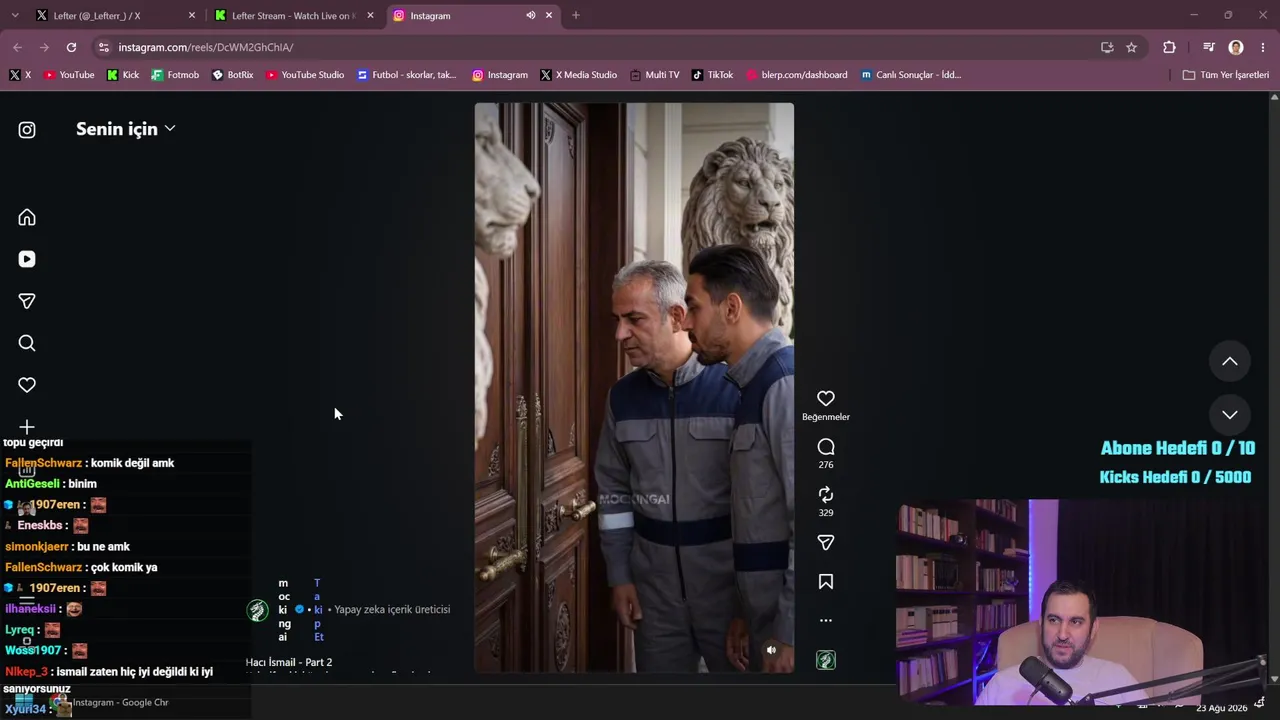Viewport: 1280px width, 720px height.
Task: Bookmark this page with star icon
Action: pos(1131,47)
